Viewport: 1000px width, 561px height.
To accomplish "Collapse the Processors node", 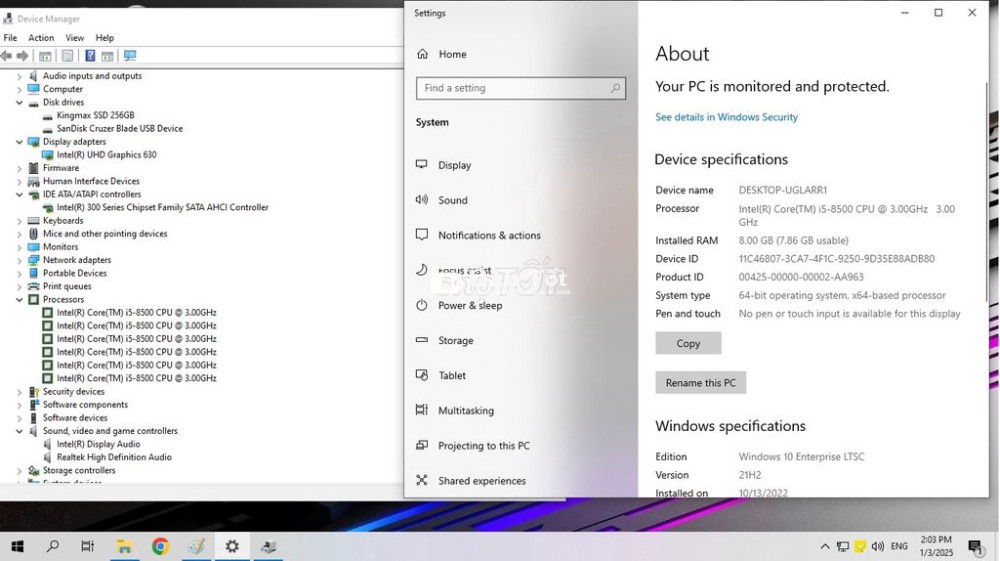I will tap(19, 300).
